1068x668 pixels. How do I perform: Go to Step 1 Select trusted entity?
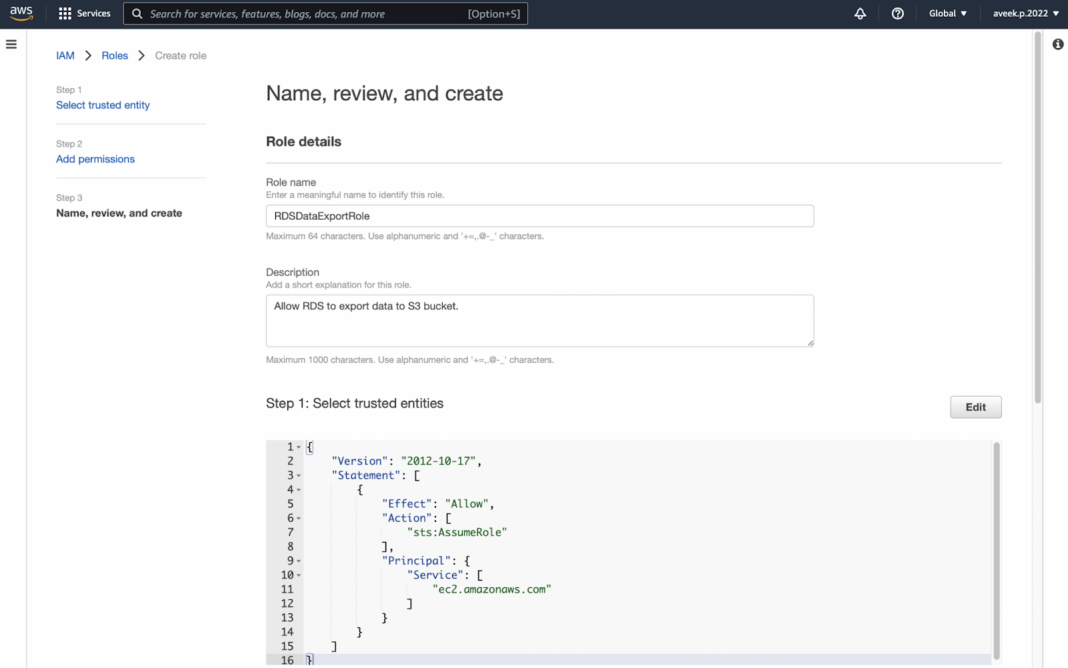click(103, 104)
